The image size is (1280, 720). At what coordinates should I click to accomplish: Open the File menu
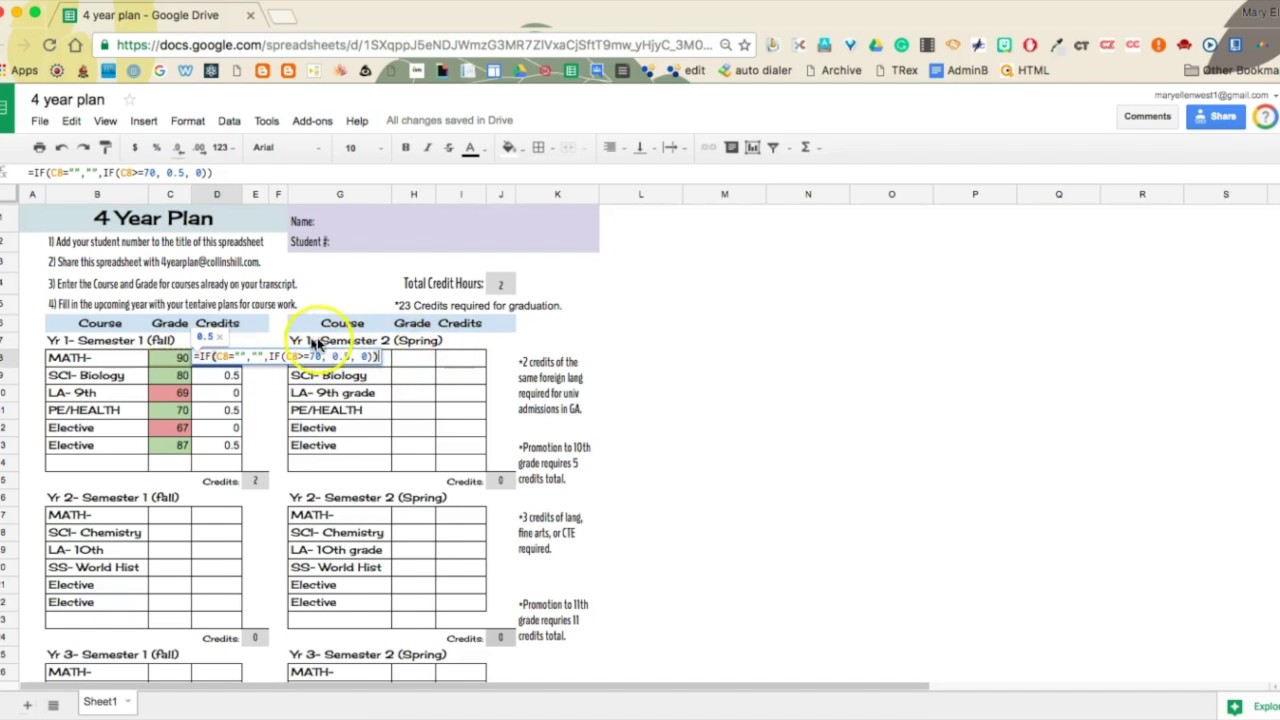(x=39, y=121)
